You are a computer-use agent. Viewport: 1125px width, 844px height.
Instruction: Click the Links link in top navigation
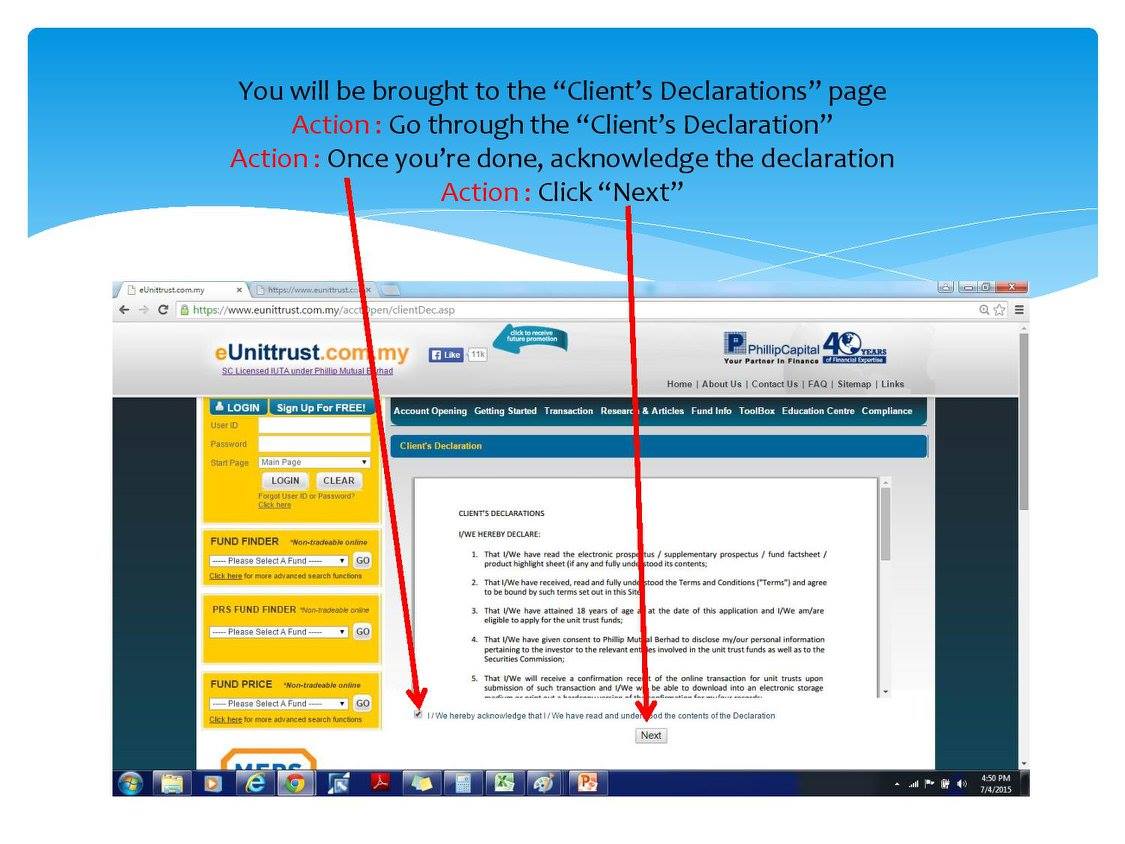click(x=893, y=384)
